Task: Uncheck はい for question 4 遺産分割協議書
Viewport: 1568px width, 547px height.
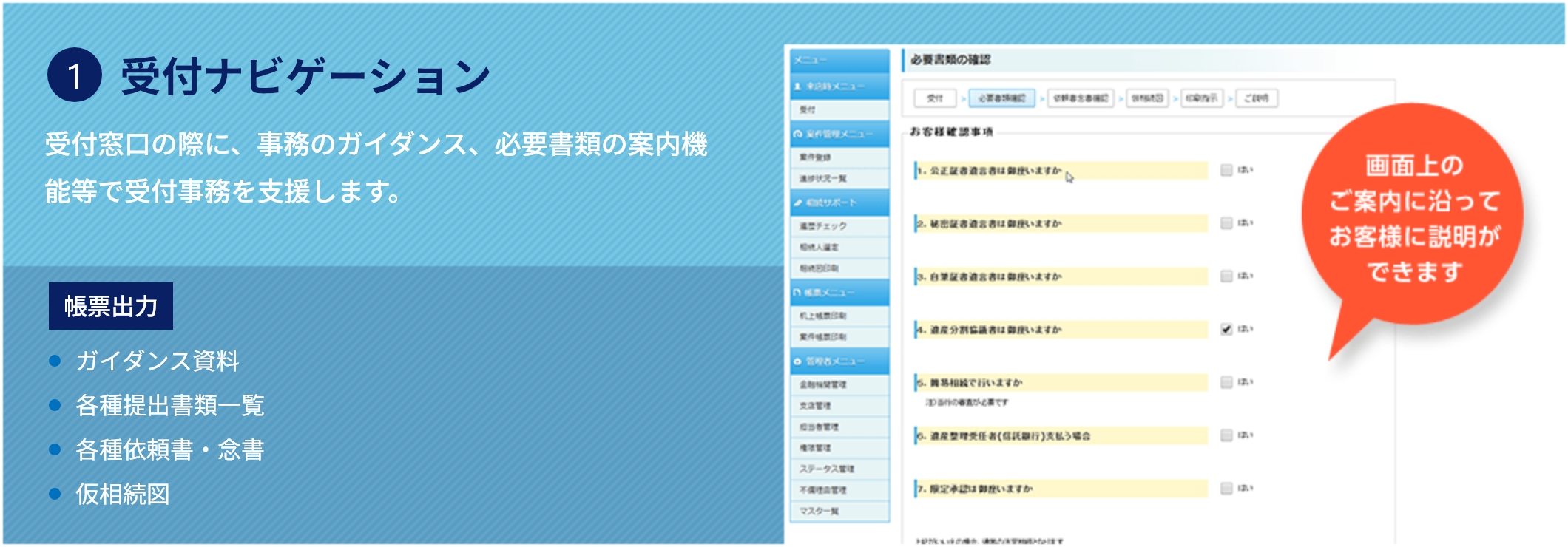Action: [1226, 330]
